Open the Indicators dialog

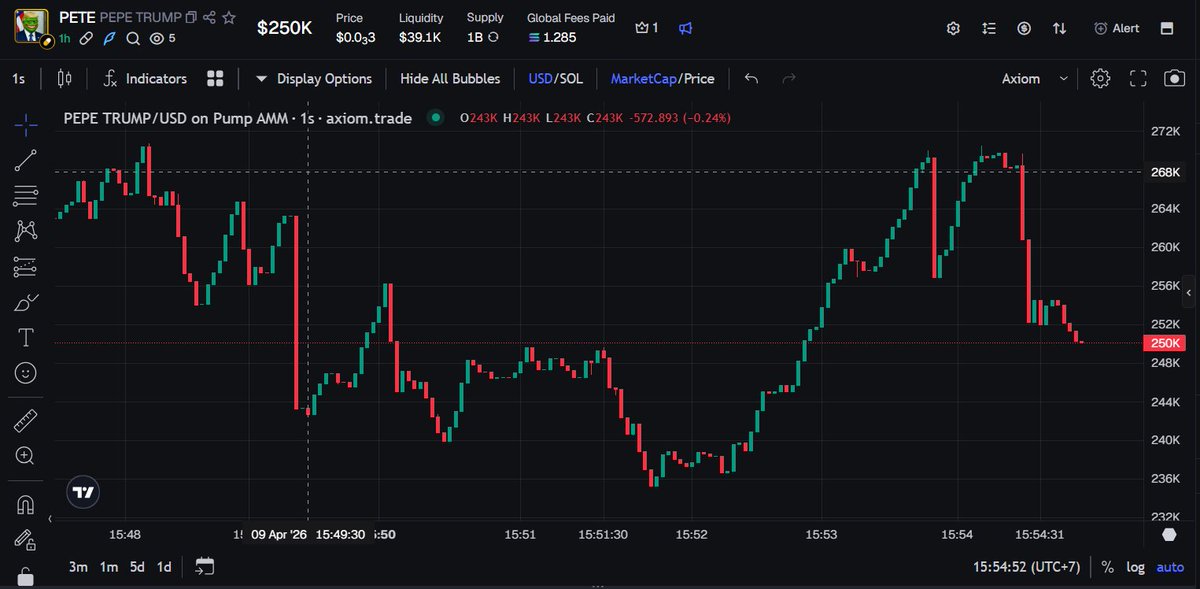click(x=145, y=78)
